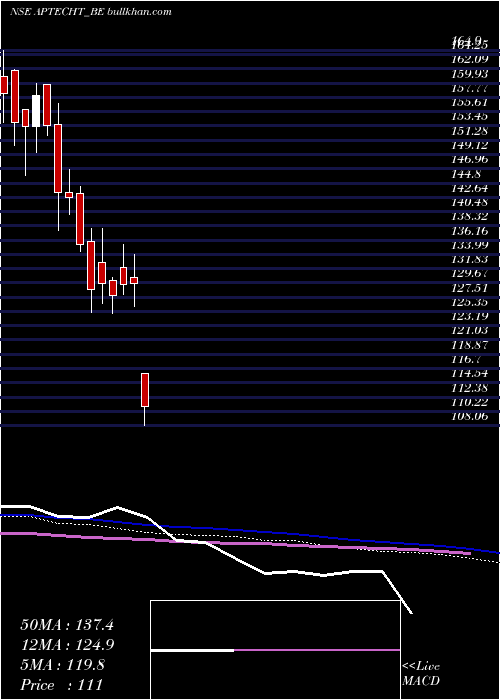The image size is (500, 700).
Task: Click the 149.12 price axis label
Action: point(470,145)
